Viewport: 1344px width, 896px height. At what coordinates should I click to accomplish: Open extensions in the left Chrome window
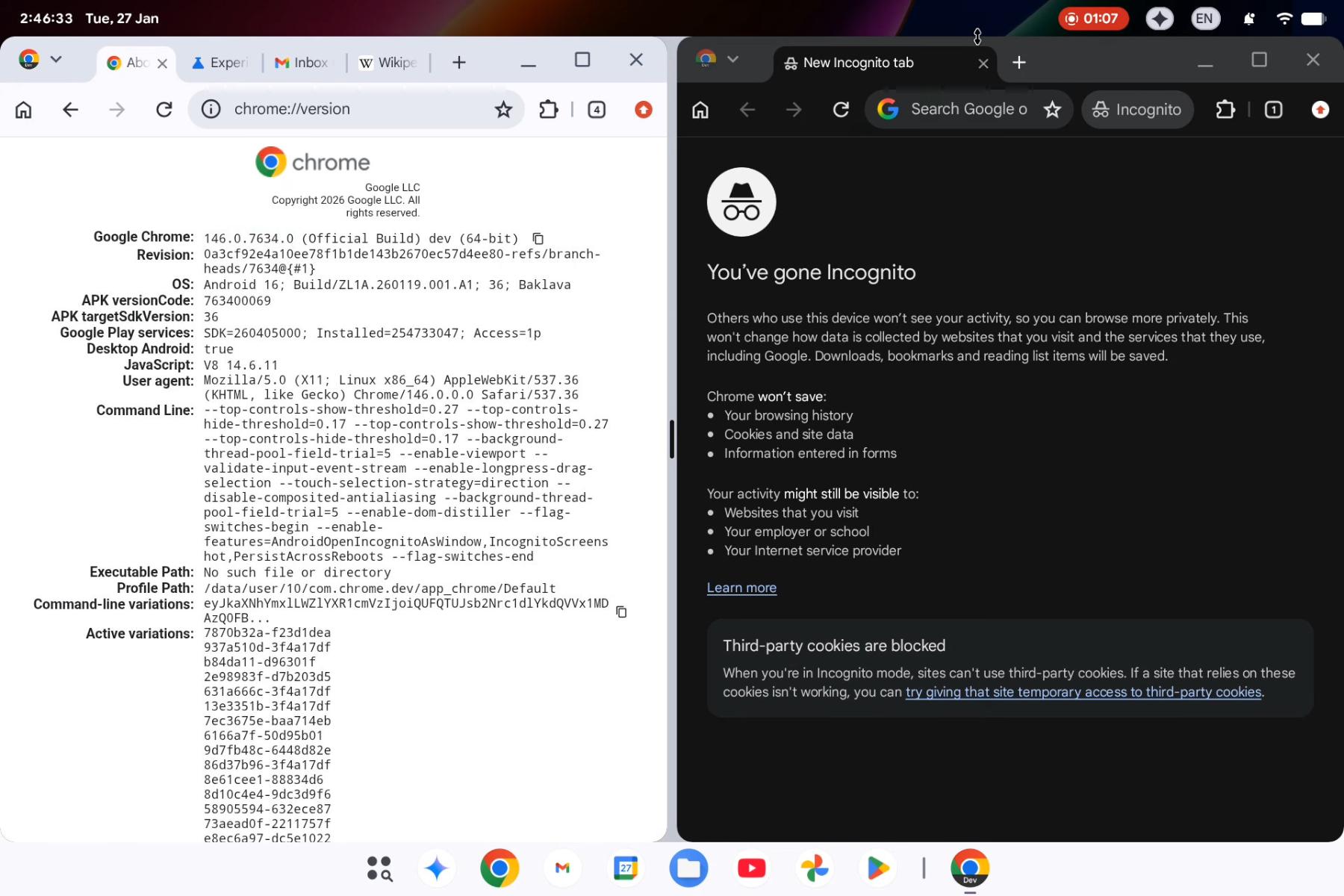[x=549, y=110]
